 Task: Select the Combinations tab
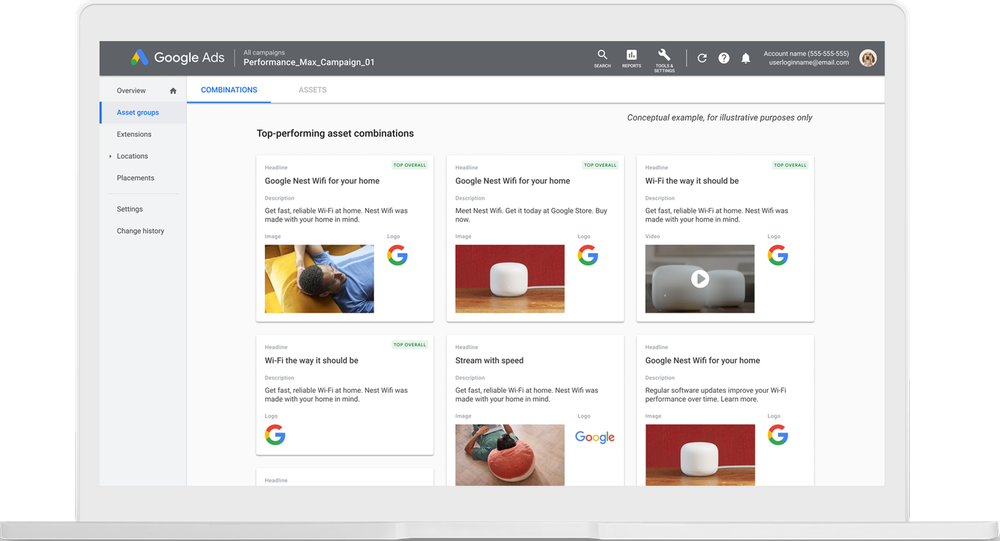tap(229, 90)
